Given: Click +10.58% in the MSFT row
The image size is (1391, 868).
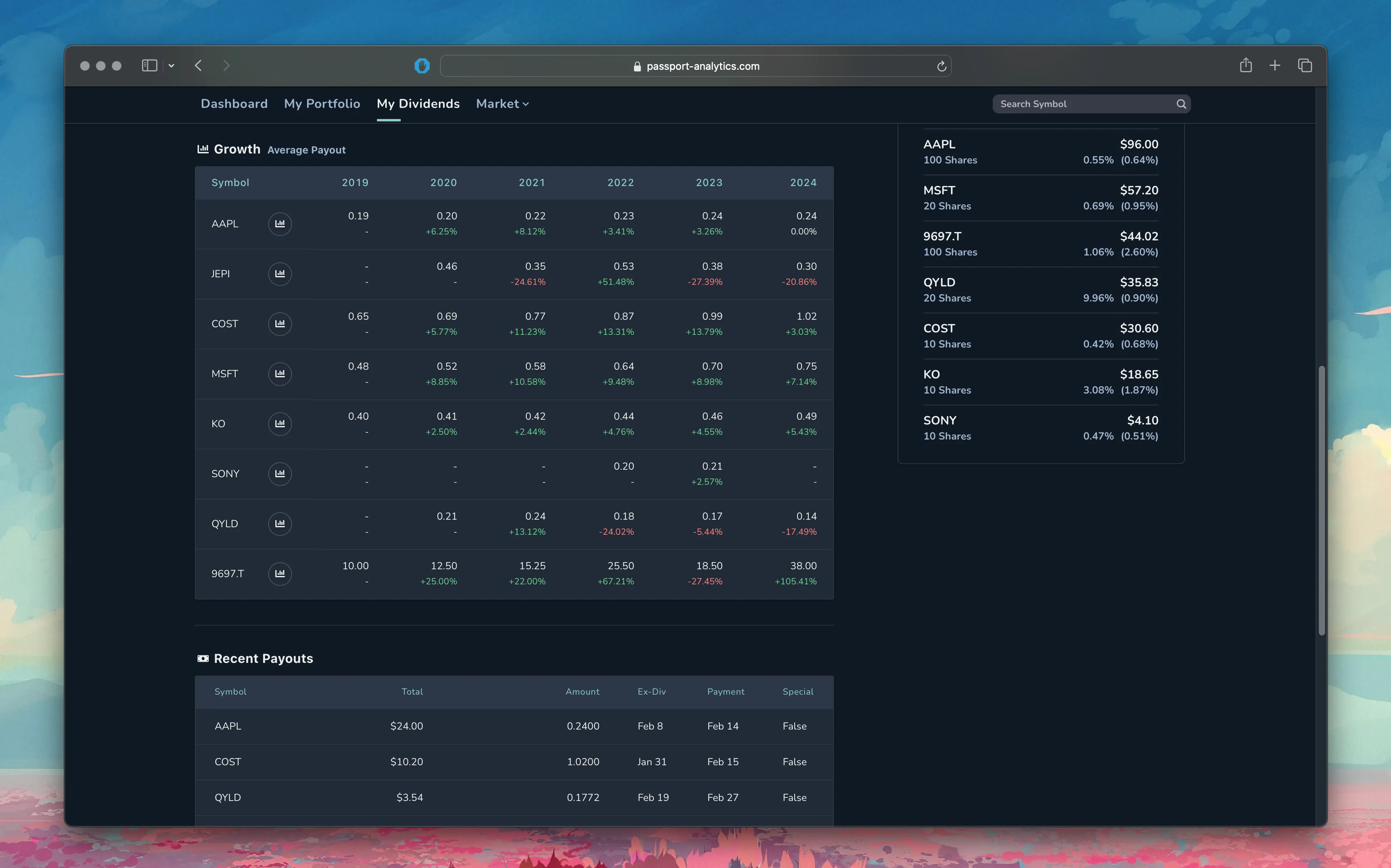Looking at the screenshot, I should (x=527, y=382).
